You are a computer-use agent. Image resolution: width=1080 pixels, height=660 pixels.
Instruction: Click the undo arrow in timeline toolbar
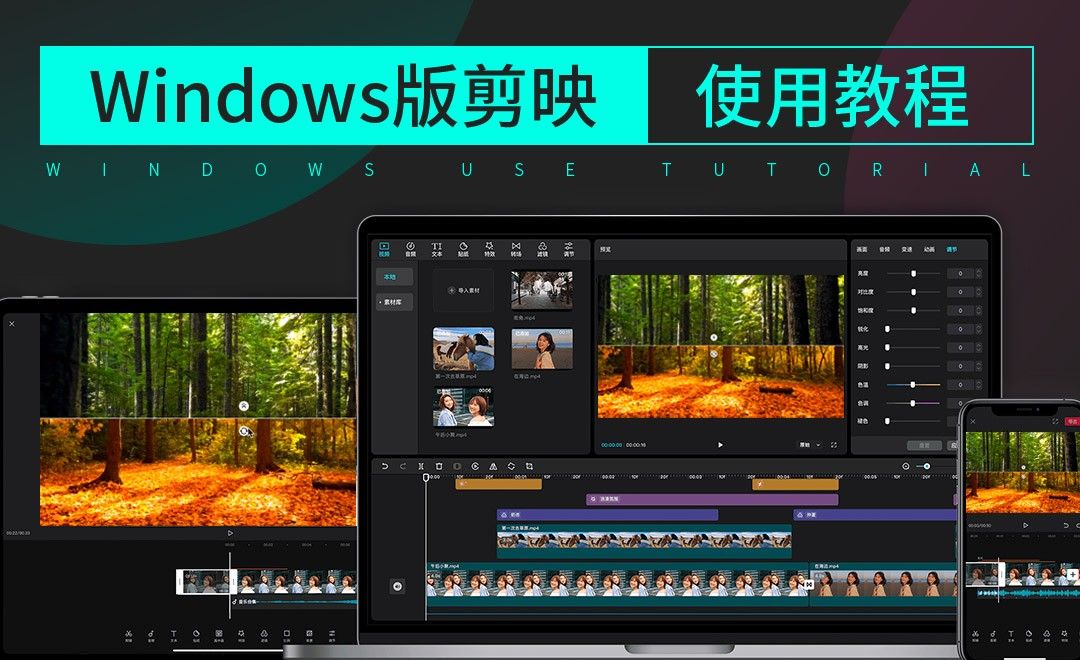[385, 466]
